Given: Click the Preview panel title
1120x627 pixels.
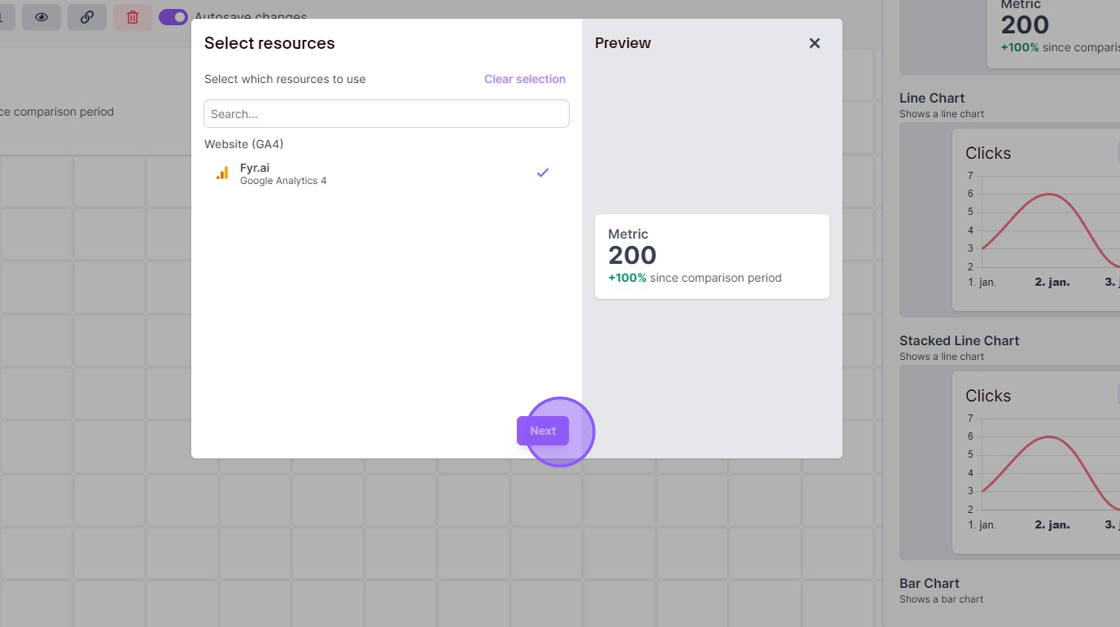Looking at the screenshot, I should pyautogui.click(x=623, y=43).
